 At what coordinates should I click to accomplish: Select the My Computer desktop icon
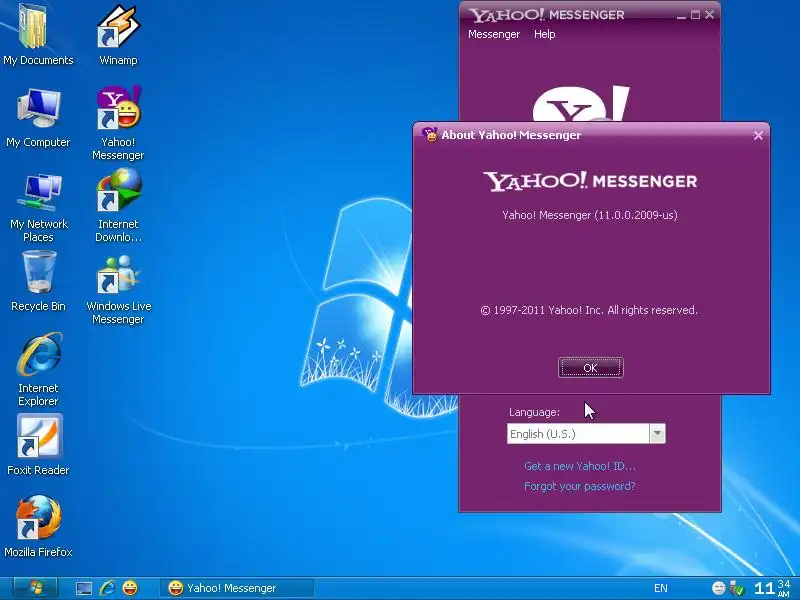click(38, 117)
